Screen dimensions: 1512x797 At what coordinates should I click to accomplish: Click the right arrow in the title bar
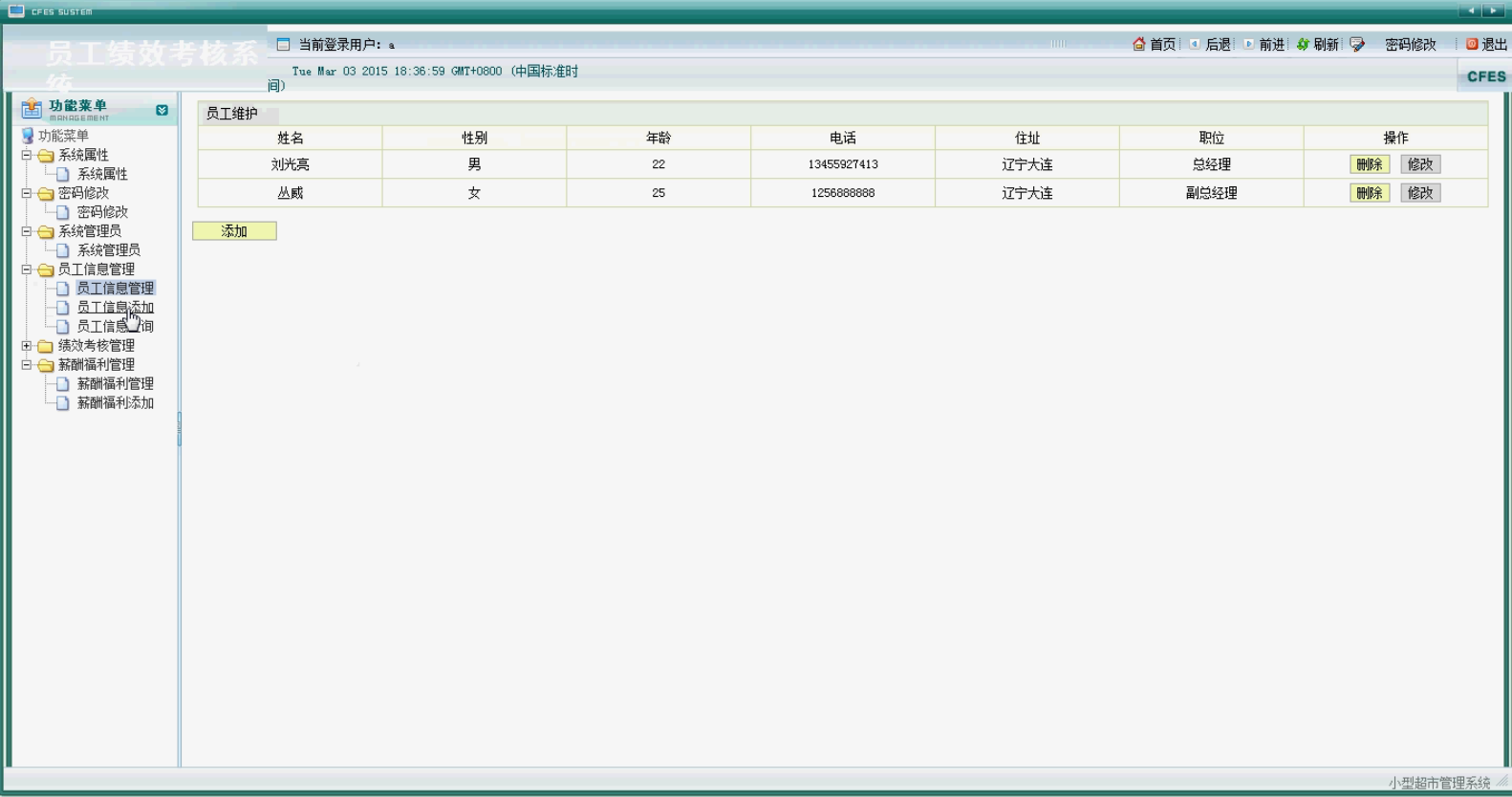click(1494, 11)
